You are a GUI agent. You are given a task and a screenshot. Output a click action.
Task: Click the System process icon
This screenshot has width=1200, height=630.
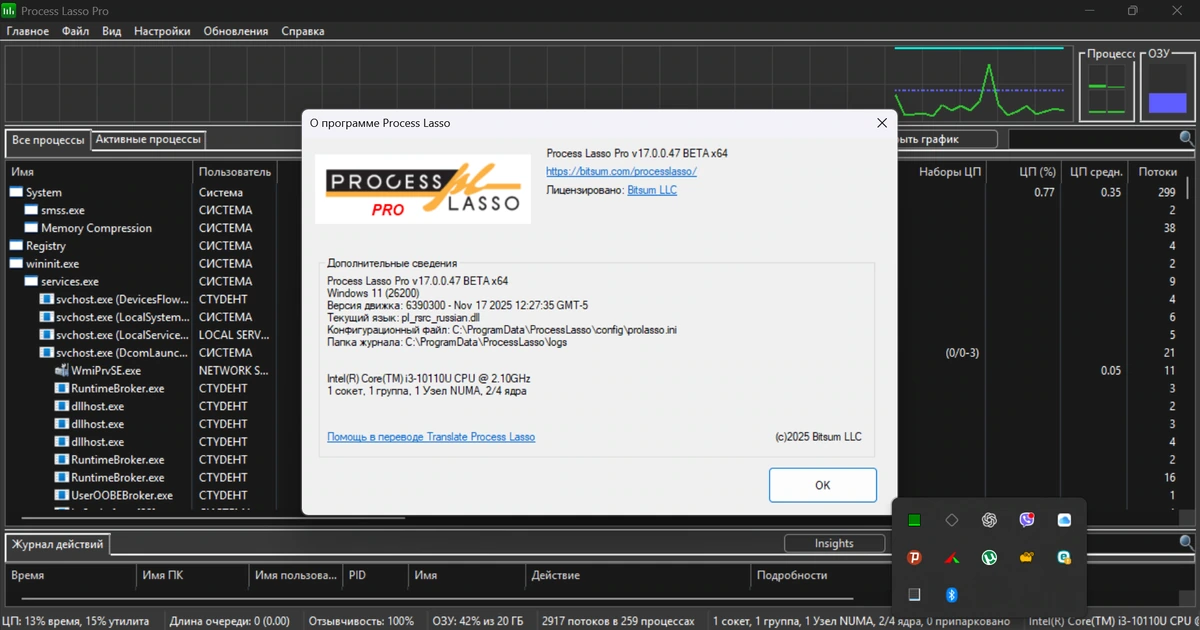[17, 192]
